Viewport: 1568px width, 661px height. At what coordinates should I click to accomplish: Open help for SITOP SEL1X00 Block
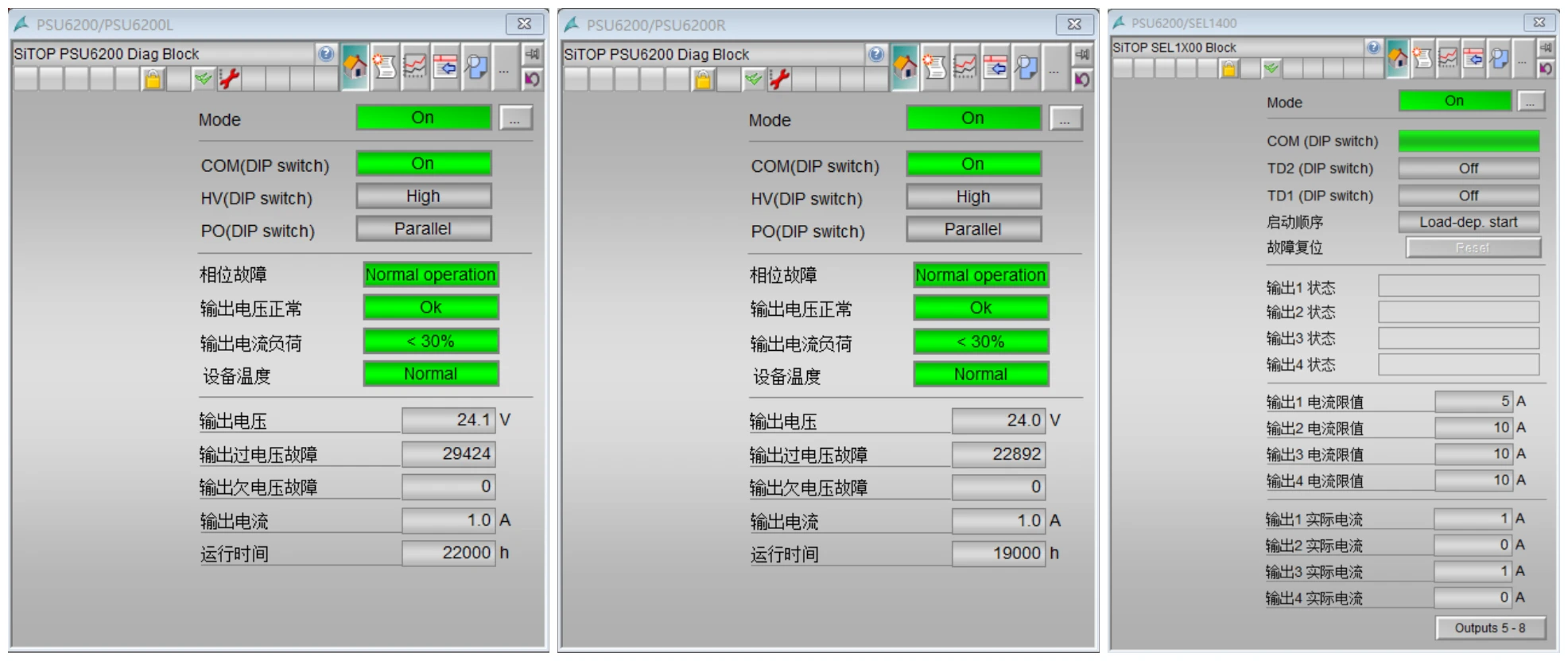tap(1373, 48)
